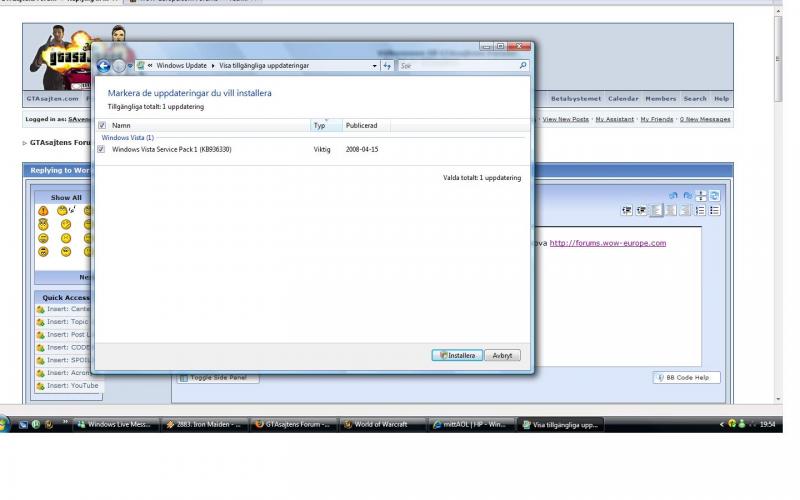Open the forum Help tab
Image resolution: width=800 pixels, height=500 pixels.
coord(721,99)
